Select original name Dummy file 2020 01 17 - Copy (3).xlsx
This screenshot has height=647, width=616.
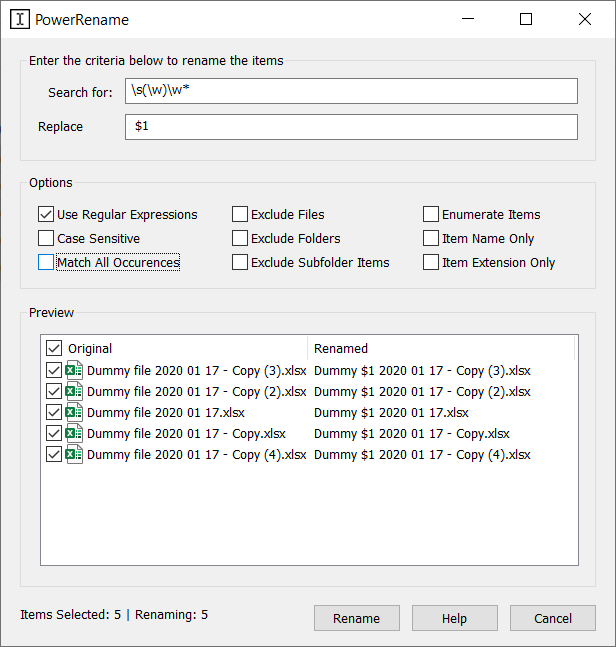(197, 371)
